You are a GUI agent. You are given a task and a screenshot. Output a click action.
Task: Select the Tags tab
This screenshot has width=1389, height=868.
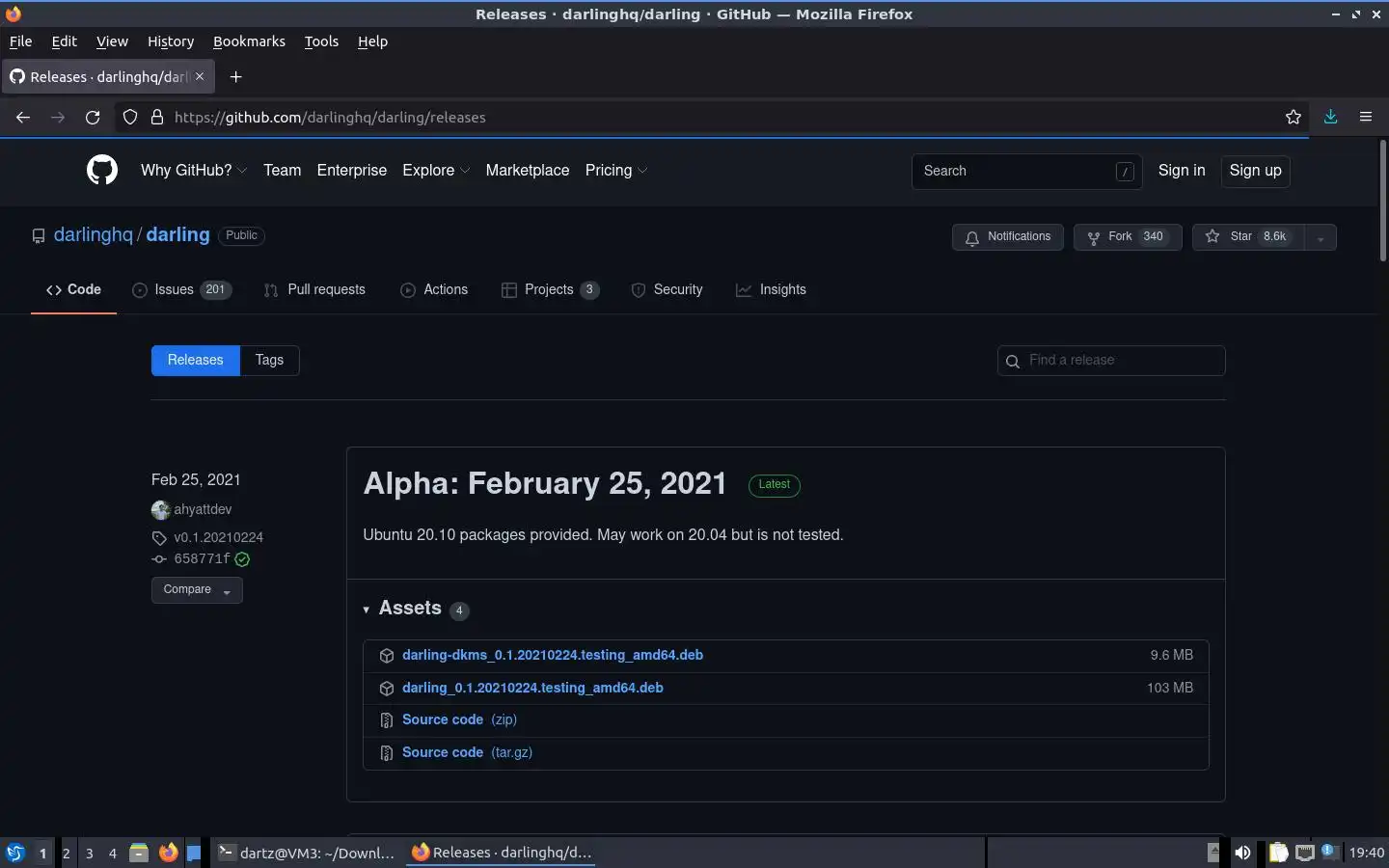tap(269, 360)
